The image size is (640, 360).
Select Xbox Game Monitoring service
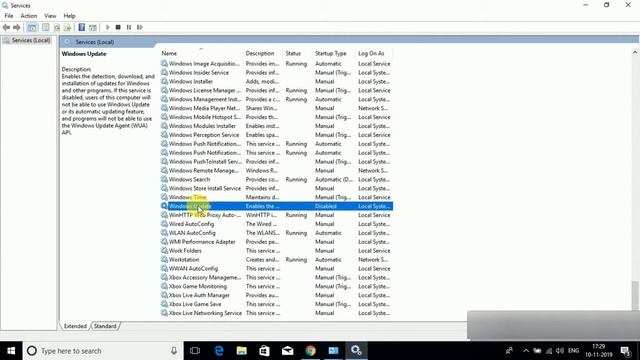tap(276, 287)
